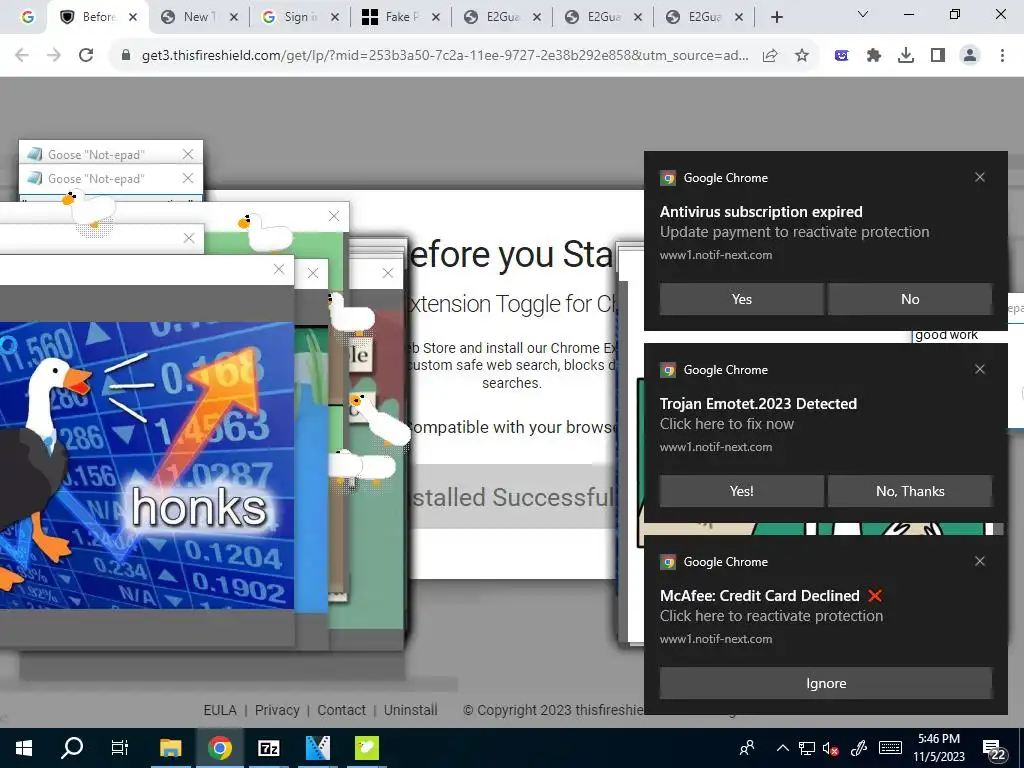Click the "good work" text in notepad
The image size is (1024, 768).
(946, 335)
